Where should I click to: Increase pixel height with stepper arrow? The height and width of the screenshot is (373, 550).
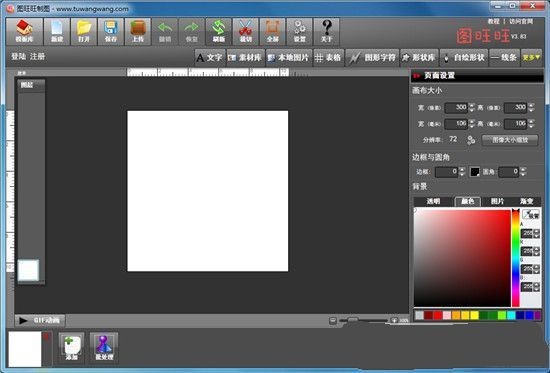point(531,105)
